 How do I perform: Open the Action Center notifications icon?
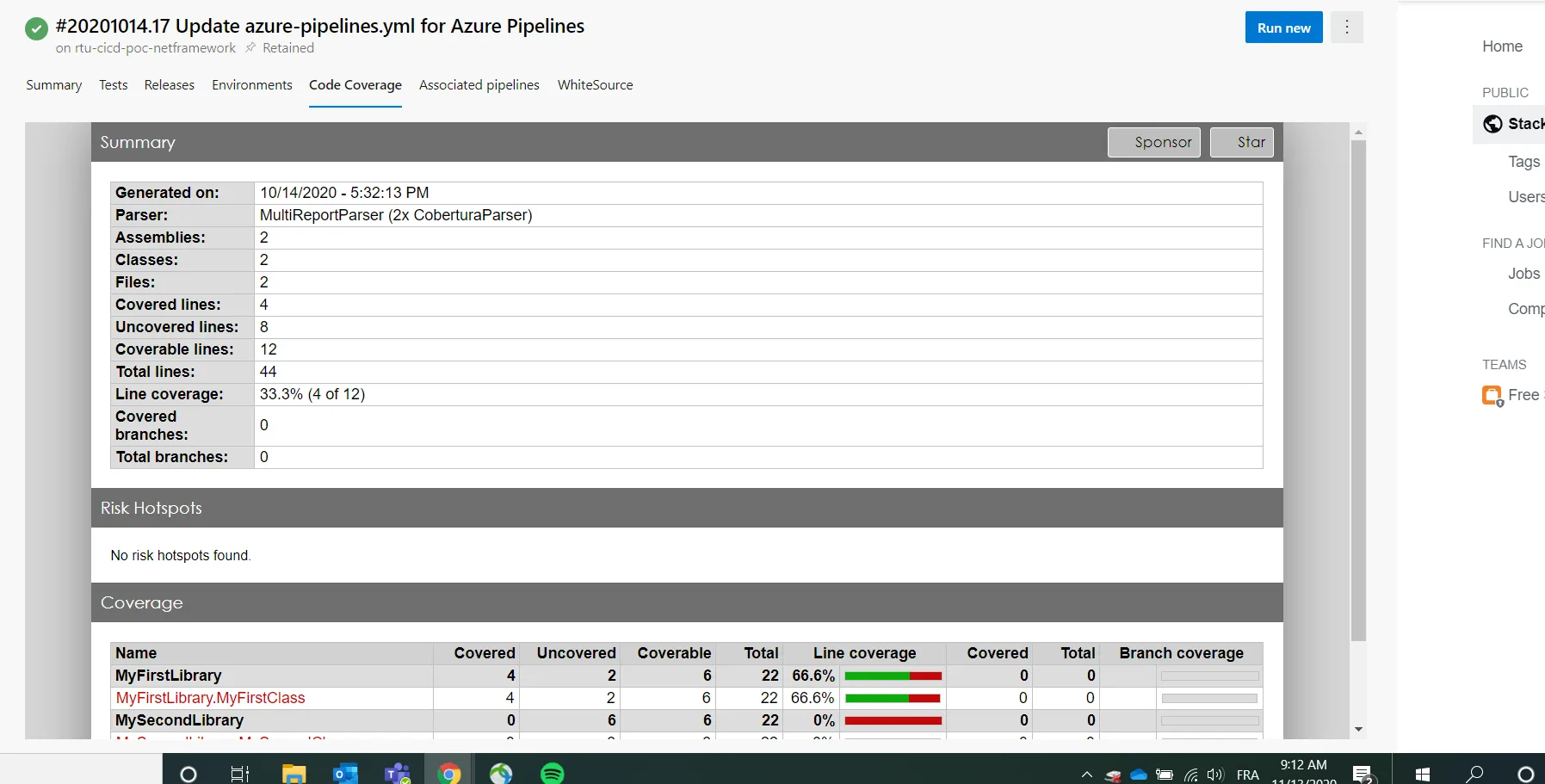pyautogui.click(x=1363, y=775)
